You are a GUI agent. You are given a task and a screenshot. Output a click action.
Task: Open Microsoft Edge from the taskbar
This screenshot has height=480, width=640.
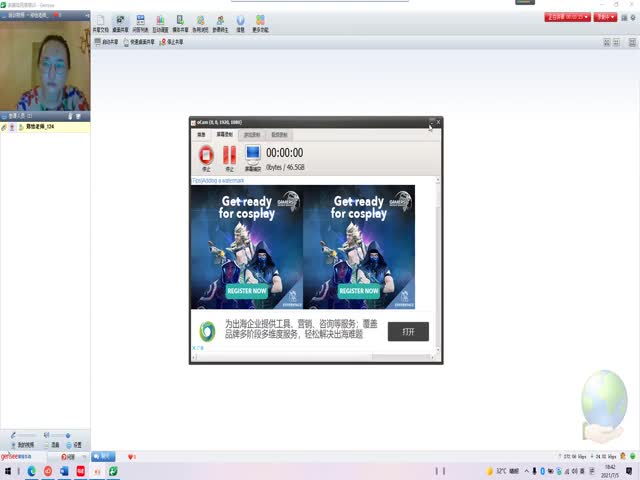(x=31, y=471)
